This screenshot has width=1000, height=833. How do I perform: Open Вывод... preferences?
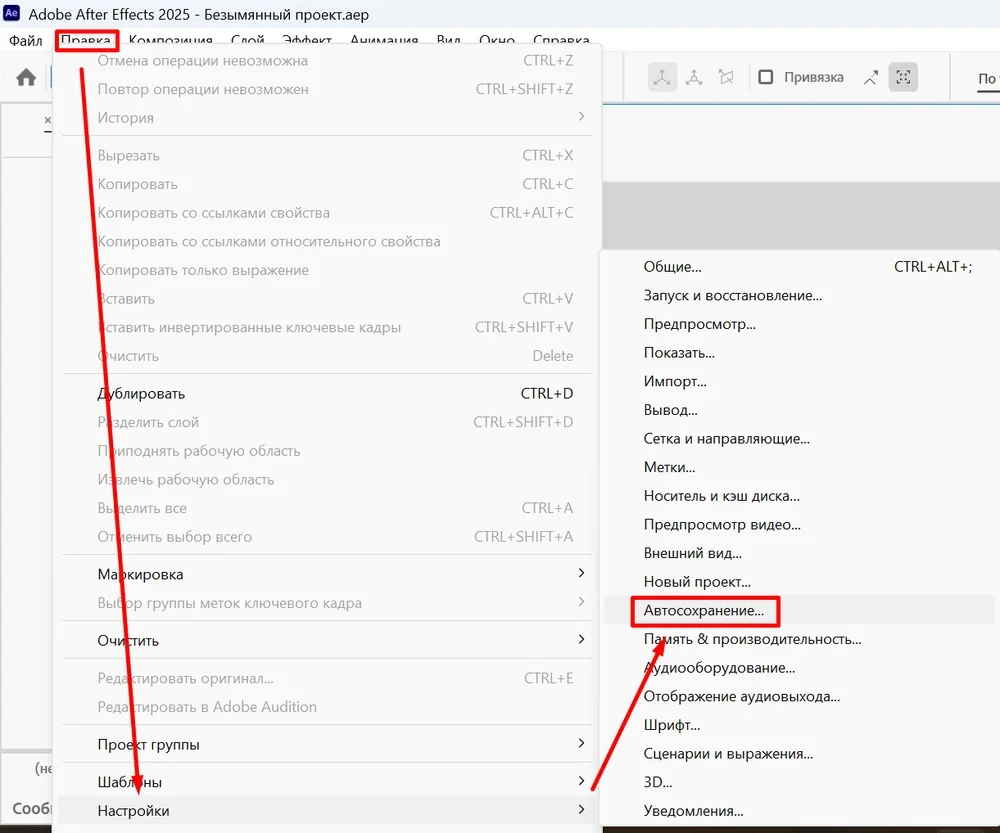(800, 410)
